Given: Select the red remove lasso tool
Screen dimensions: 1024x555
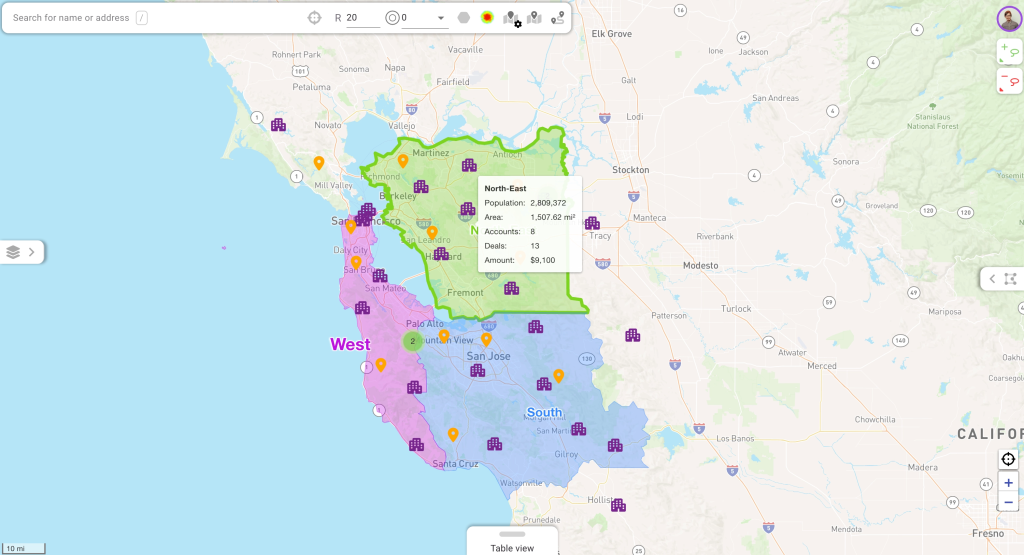Looking at the screenshot, I should tap(1008, 81).
